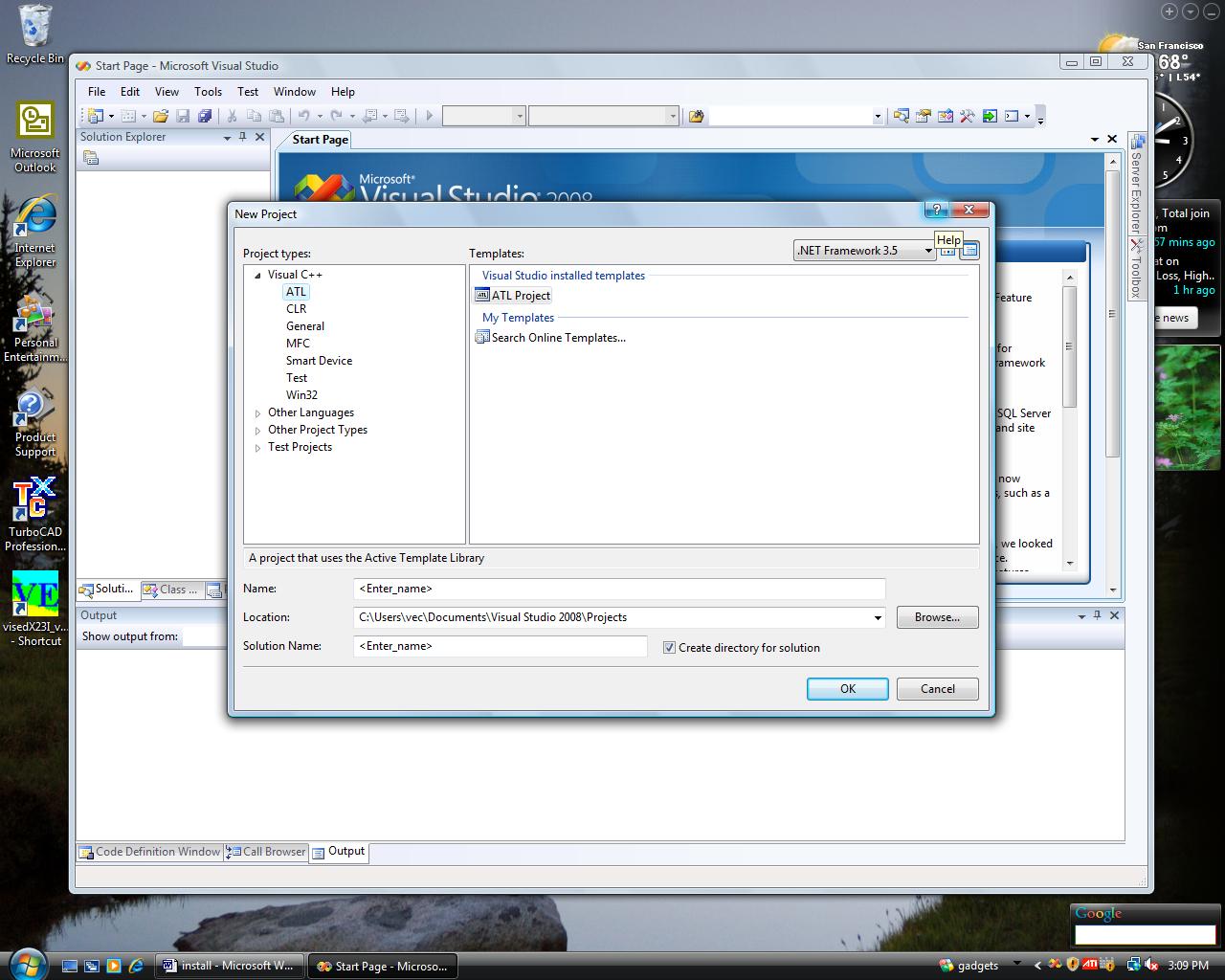
Task: Click Start Page scrollbar down arrow
Action: pyautogui.click(x=1112, y=590)
